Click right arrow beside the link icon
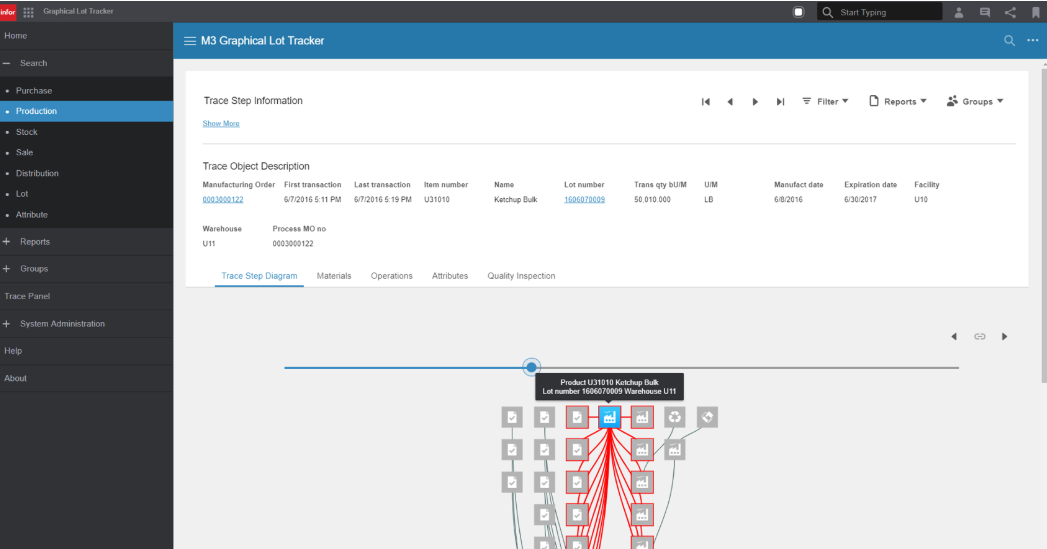This screenshot has width=1047, height=549. point(1004,337)
